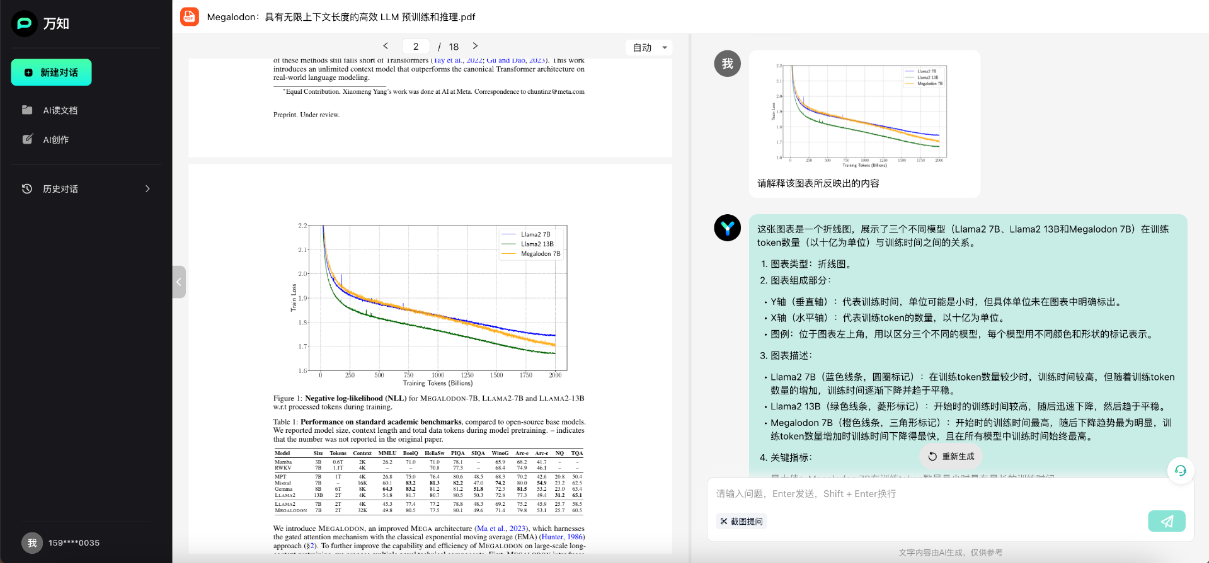Image resolution: width=1209 pixels, height=563 pixels.
Task: Go to the previous PDF page
Action: [x=386, y=46]
